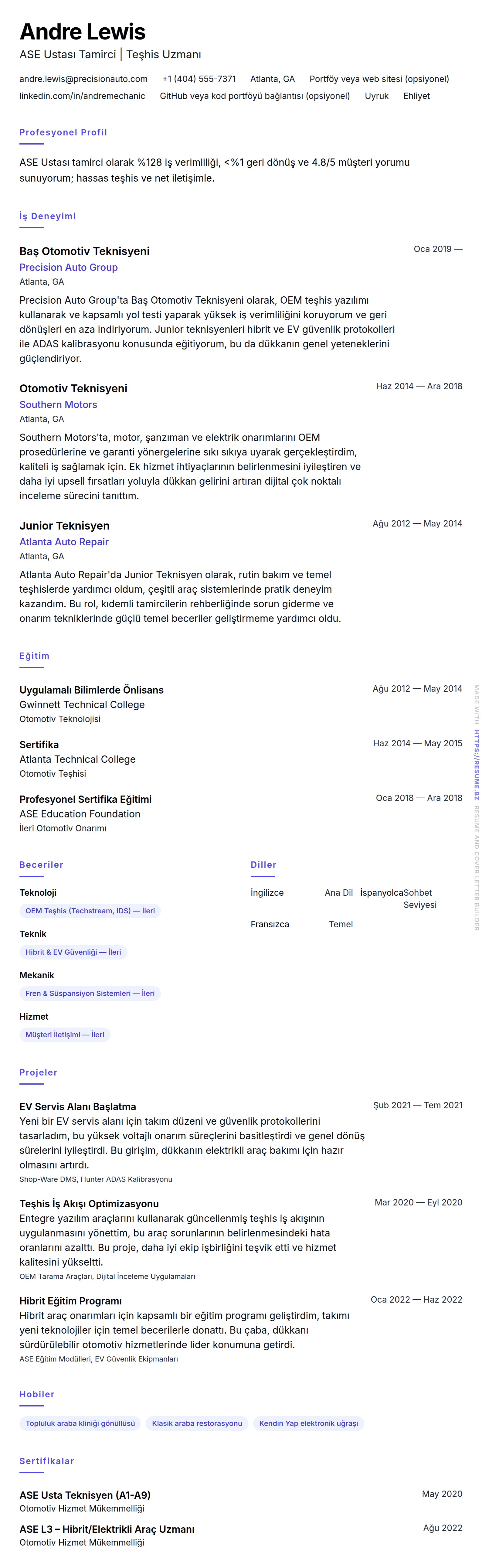Click the Portföy veya web sitesi link
The image size is (482, 1568).
coord(378,79)
